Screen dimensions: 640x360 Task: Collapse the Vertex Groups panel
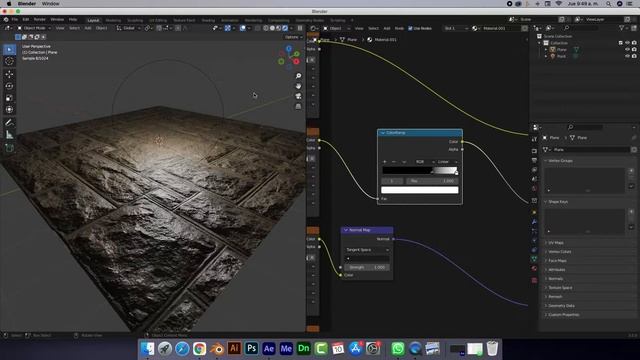560,161
